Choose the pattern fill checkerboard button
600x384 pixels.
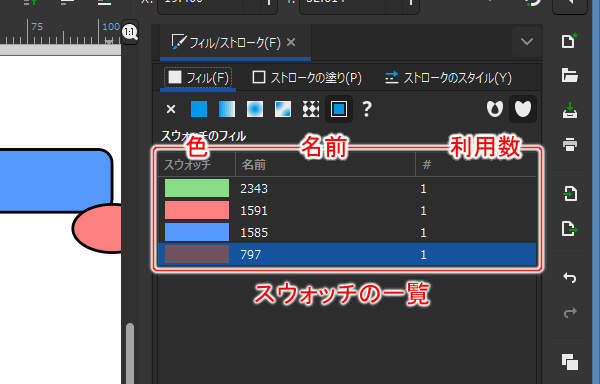[311, 109]
